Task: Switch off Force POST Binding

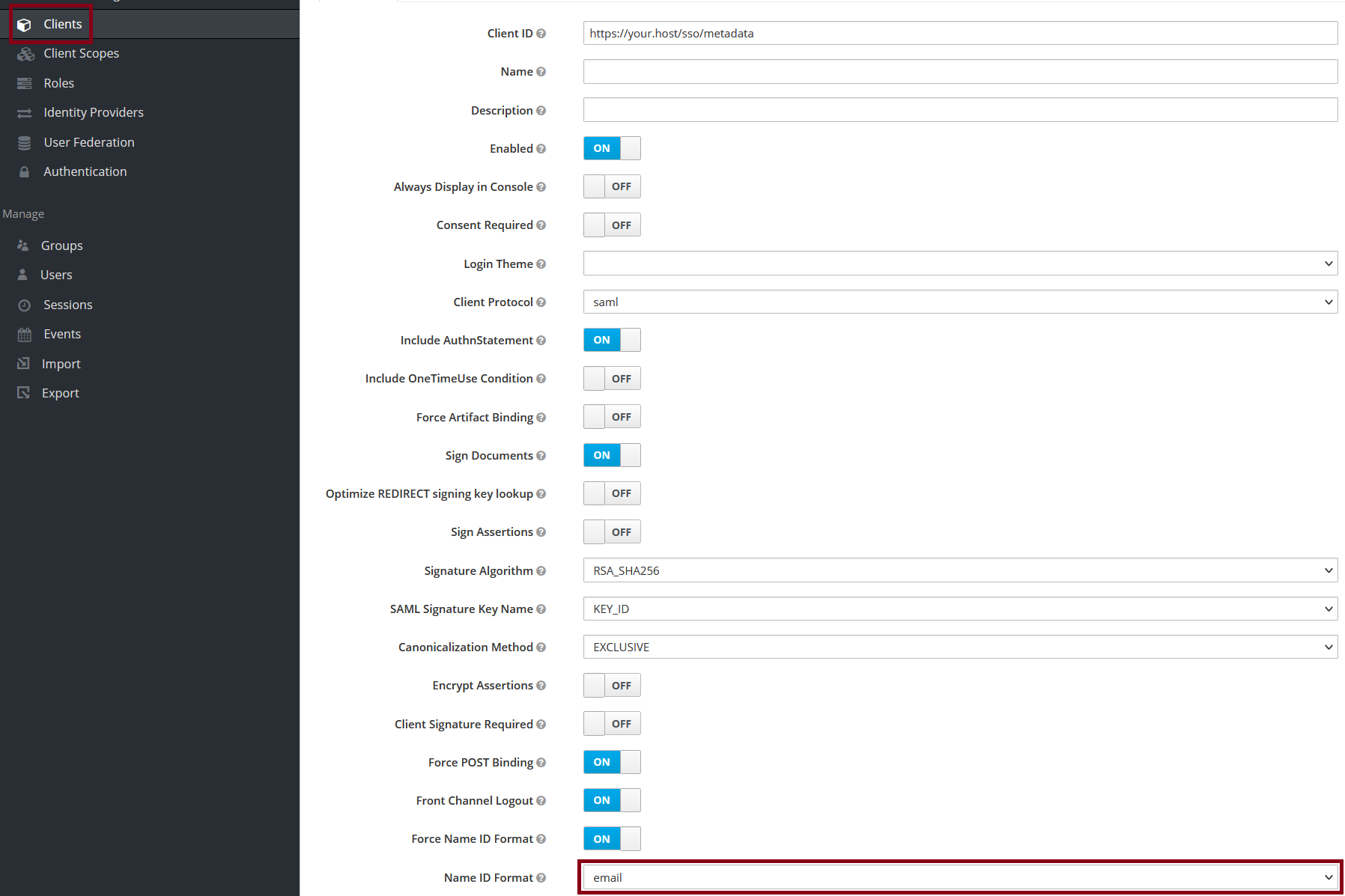Action: (611, 762)
